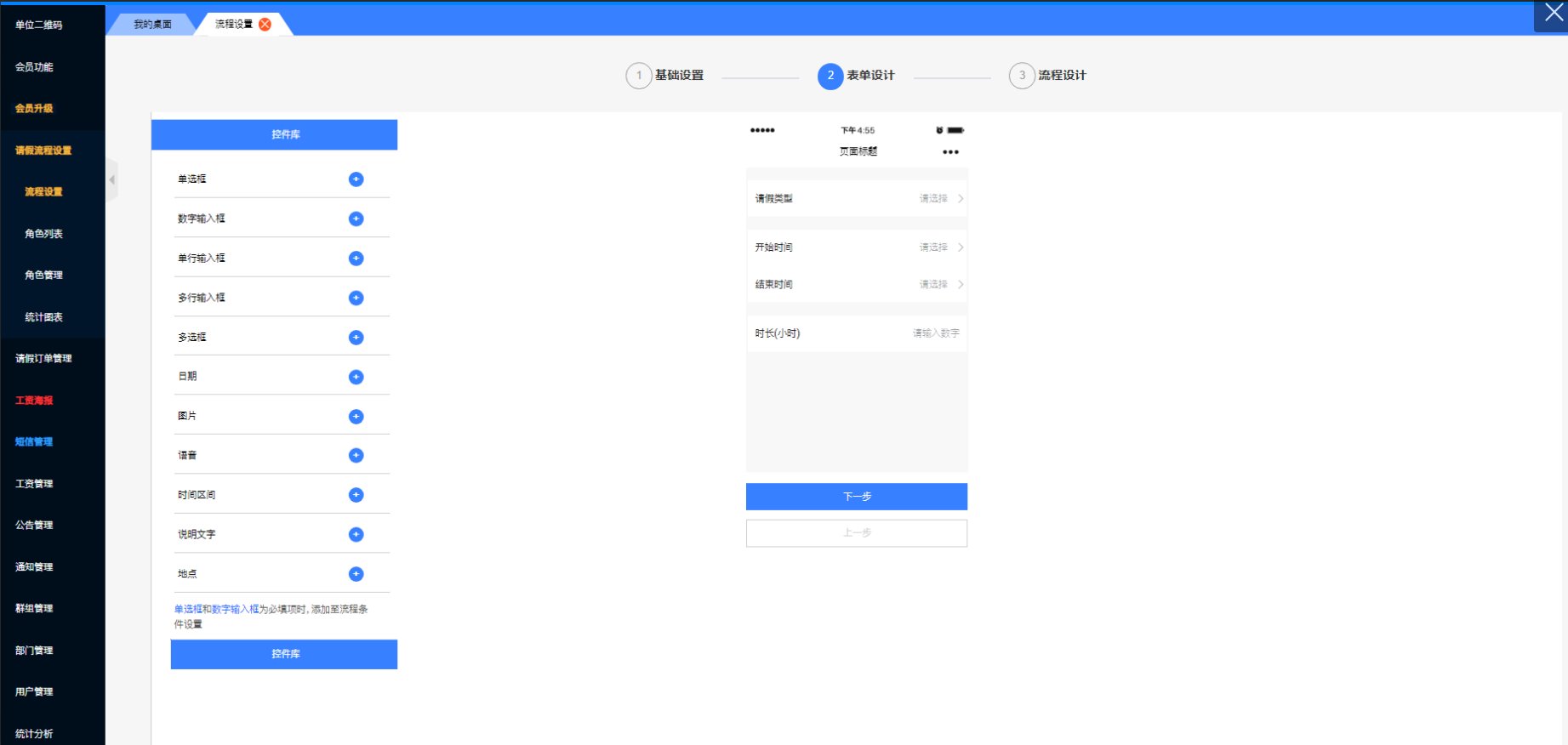
Task: Open the three-dots menu in phone preview
Action: tap(950, 152)
